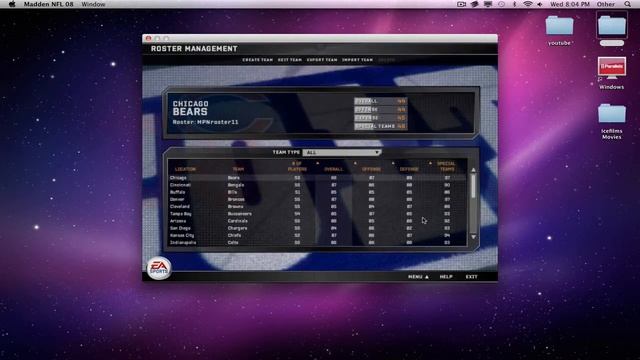
Task: Sort by Team column header
Action: point(238,169)
